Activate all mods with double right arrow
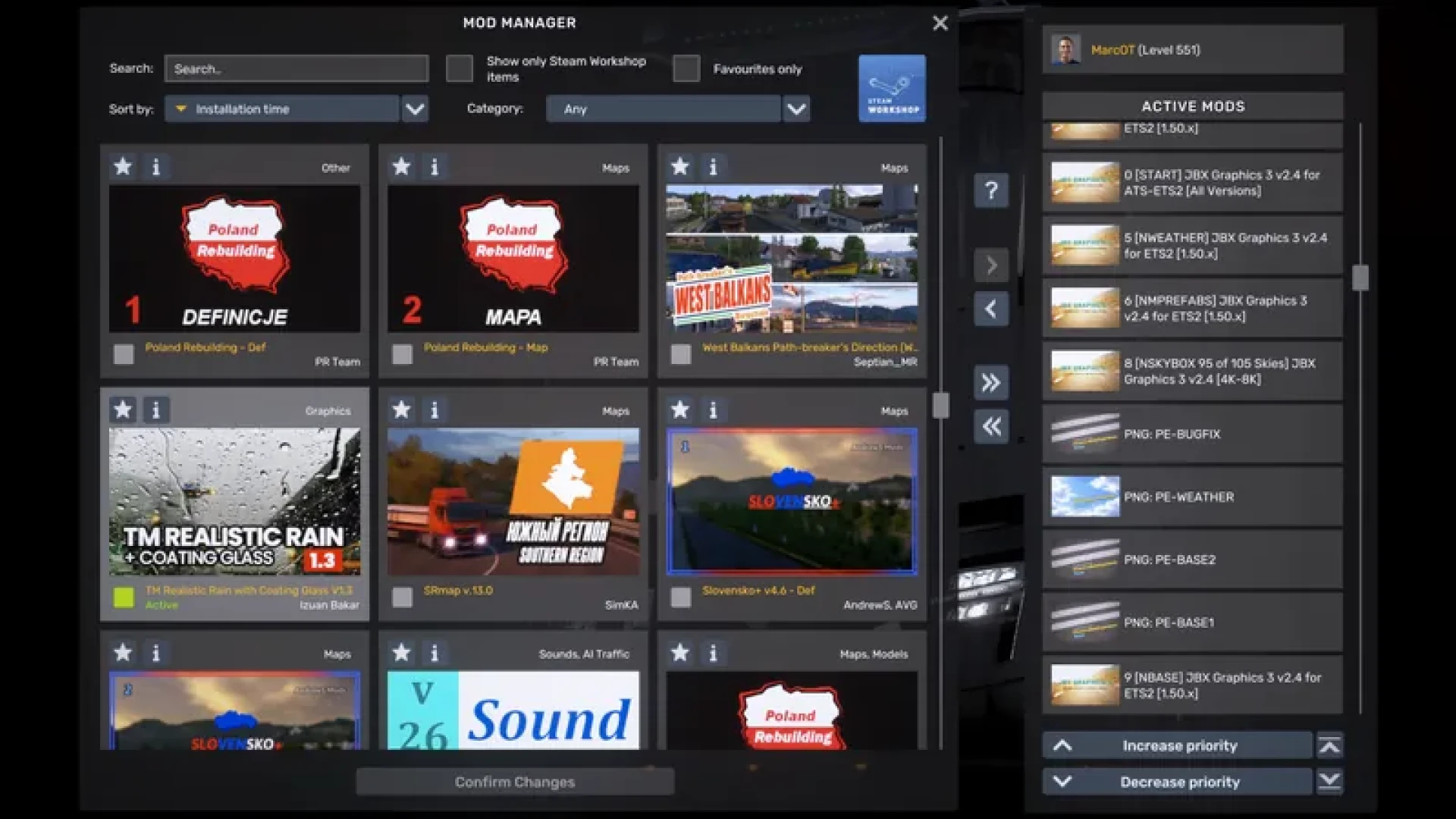The height and width of the screenshot is (819, 1456). point(991,382)
